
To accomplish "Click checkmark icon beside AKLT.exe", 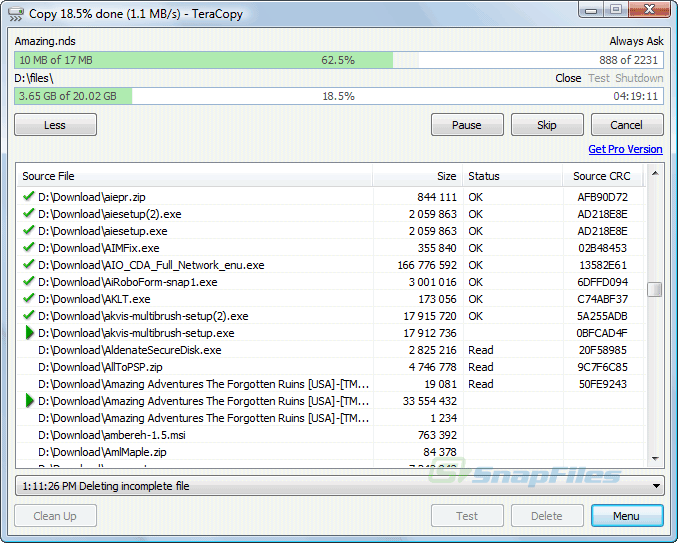I will (x=28, y=299).
